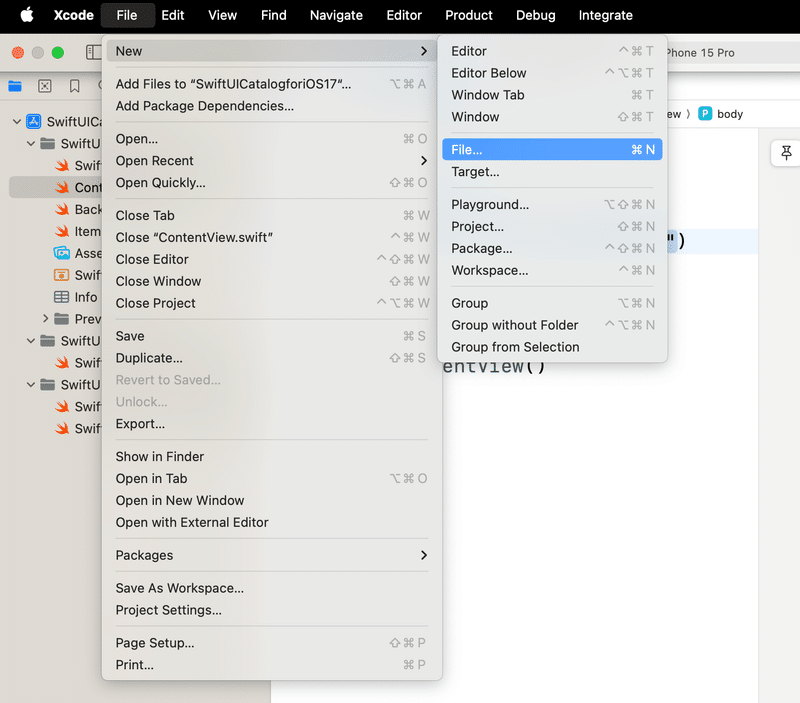800x703 pixels.
Task: Choose New Group item
Action: tap(552, 303)
